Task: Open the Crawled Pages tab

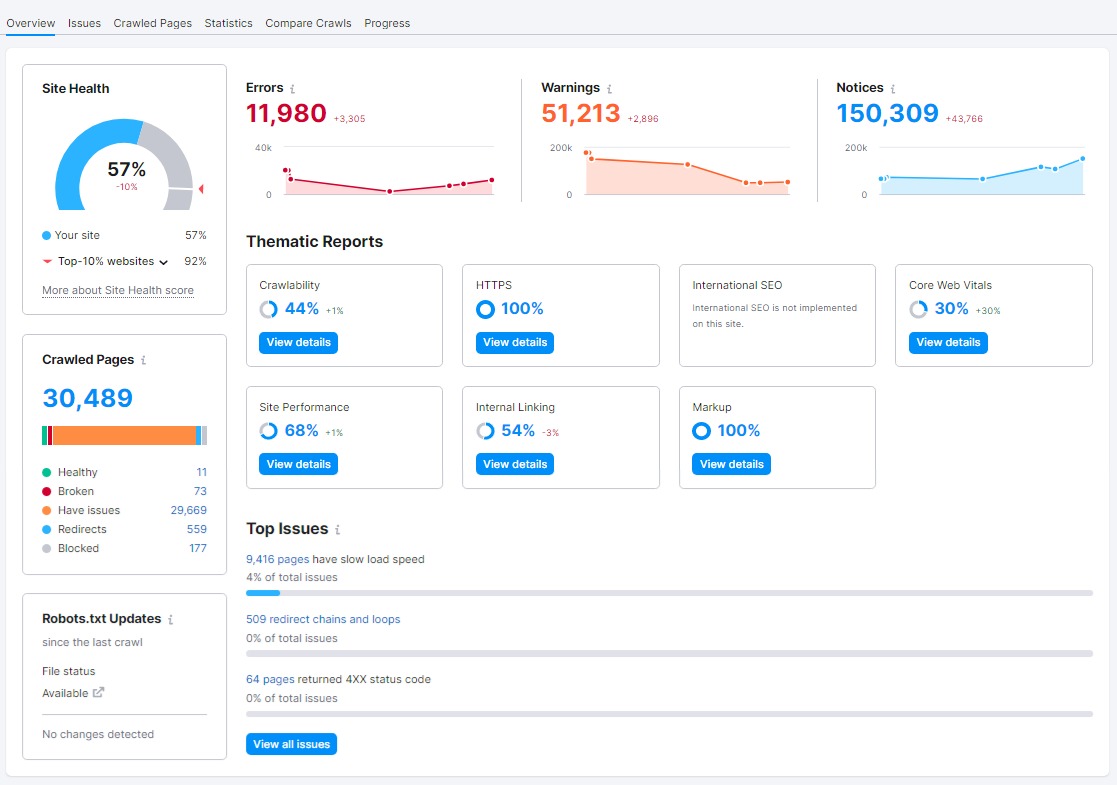Action: point(152,23)
